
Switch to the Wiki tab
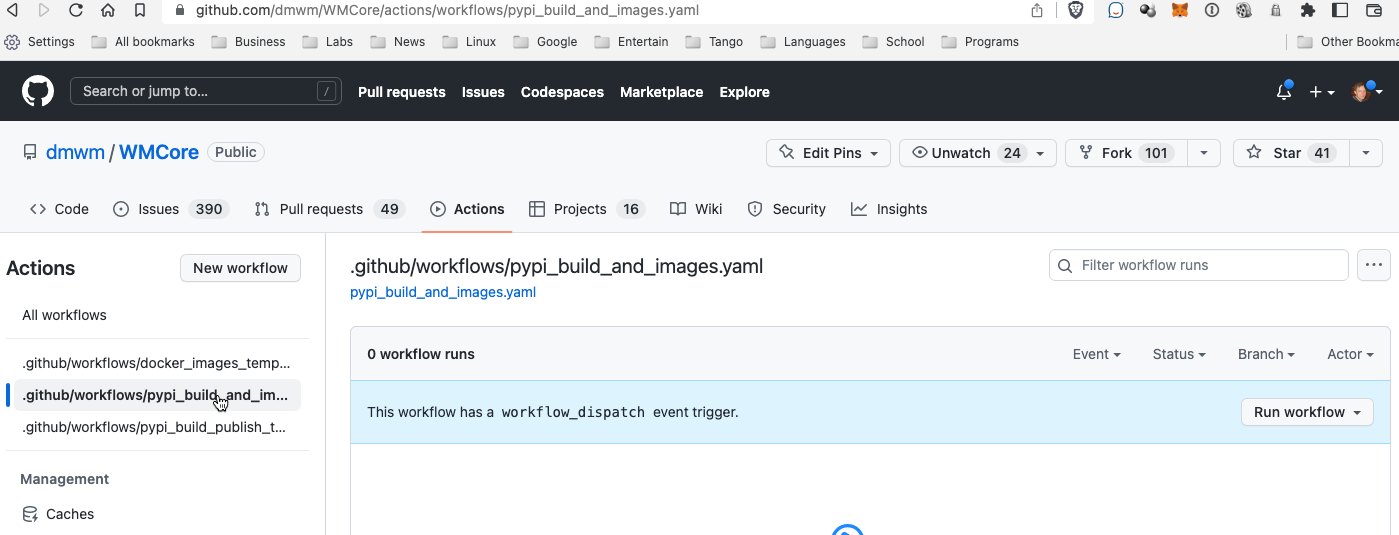[696, 209]
